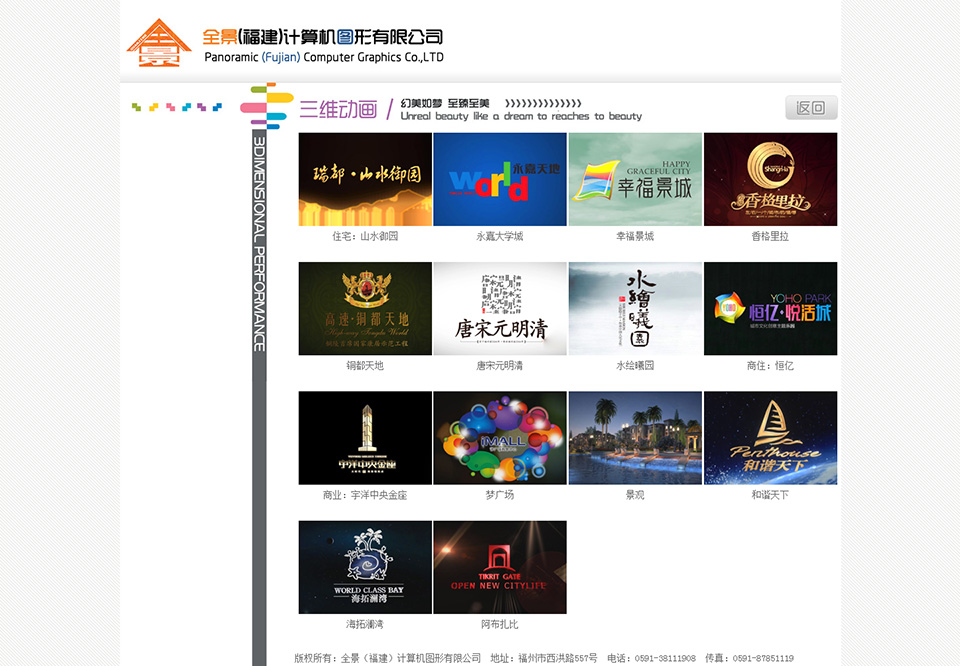The image size is (960, 666).
Task: Click the colorful iMALL bubbles graphic for 梦广场
Action: (500, 436)
